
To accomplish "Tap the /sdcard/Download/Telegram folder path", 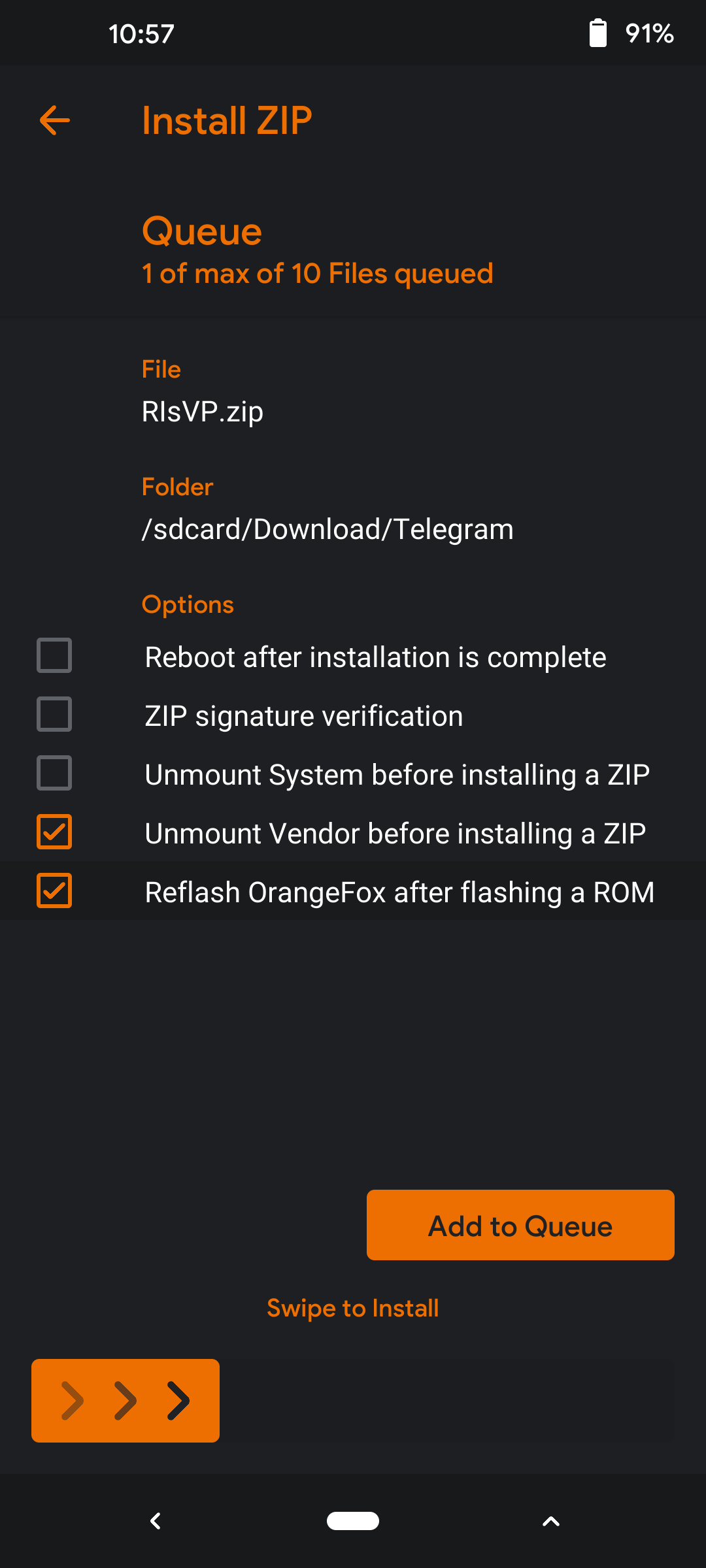I will click(328, 529).
